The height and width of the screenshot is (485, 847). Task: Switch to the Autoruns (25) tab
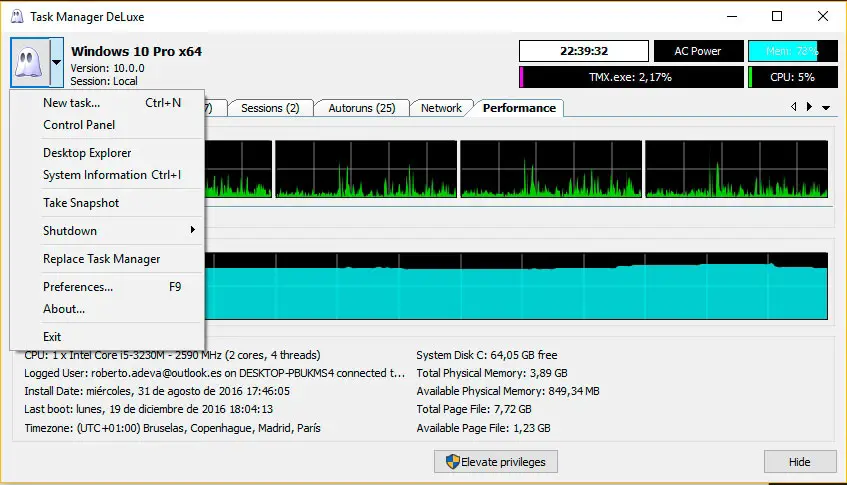[361, 108]
